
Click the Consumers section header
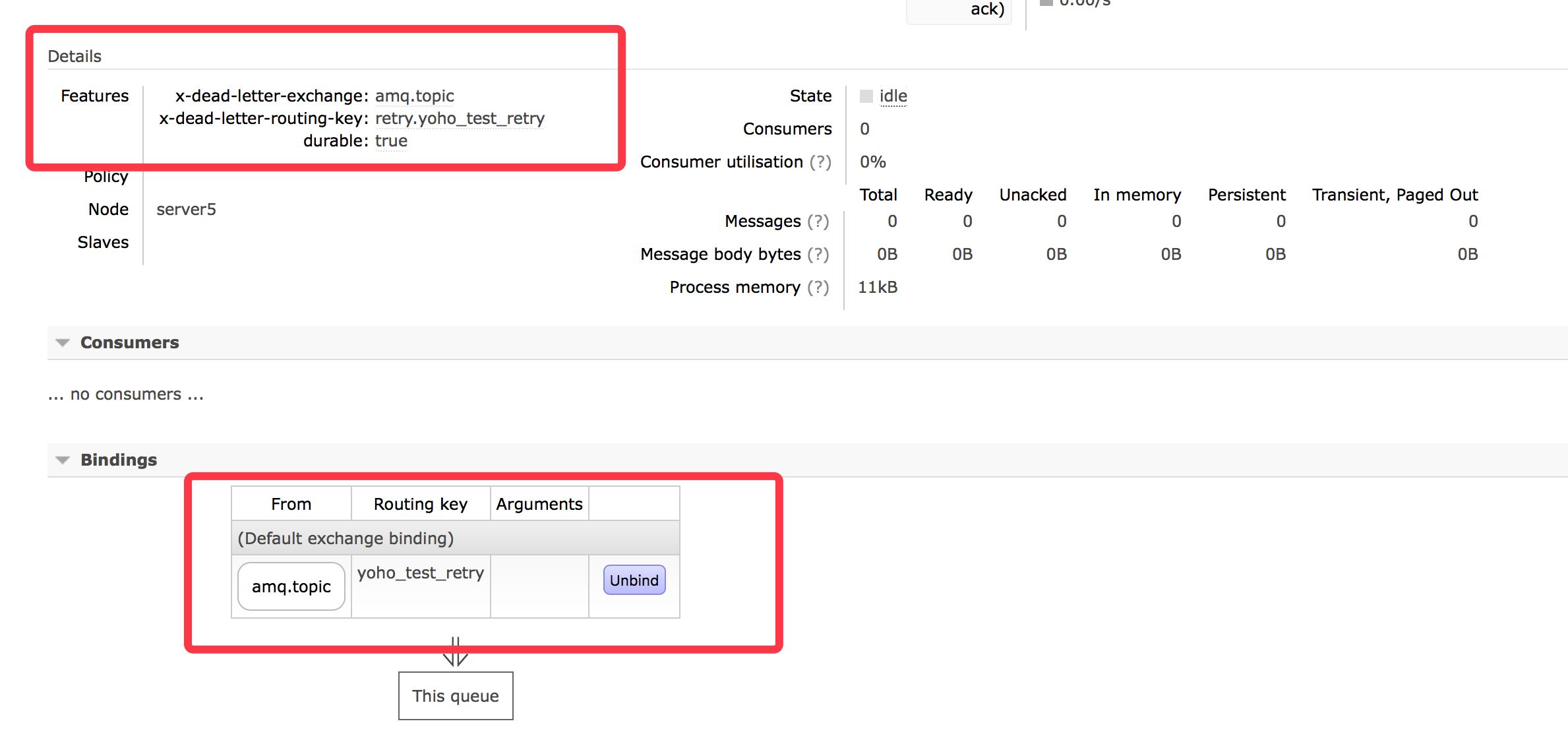click(129, 342)
